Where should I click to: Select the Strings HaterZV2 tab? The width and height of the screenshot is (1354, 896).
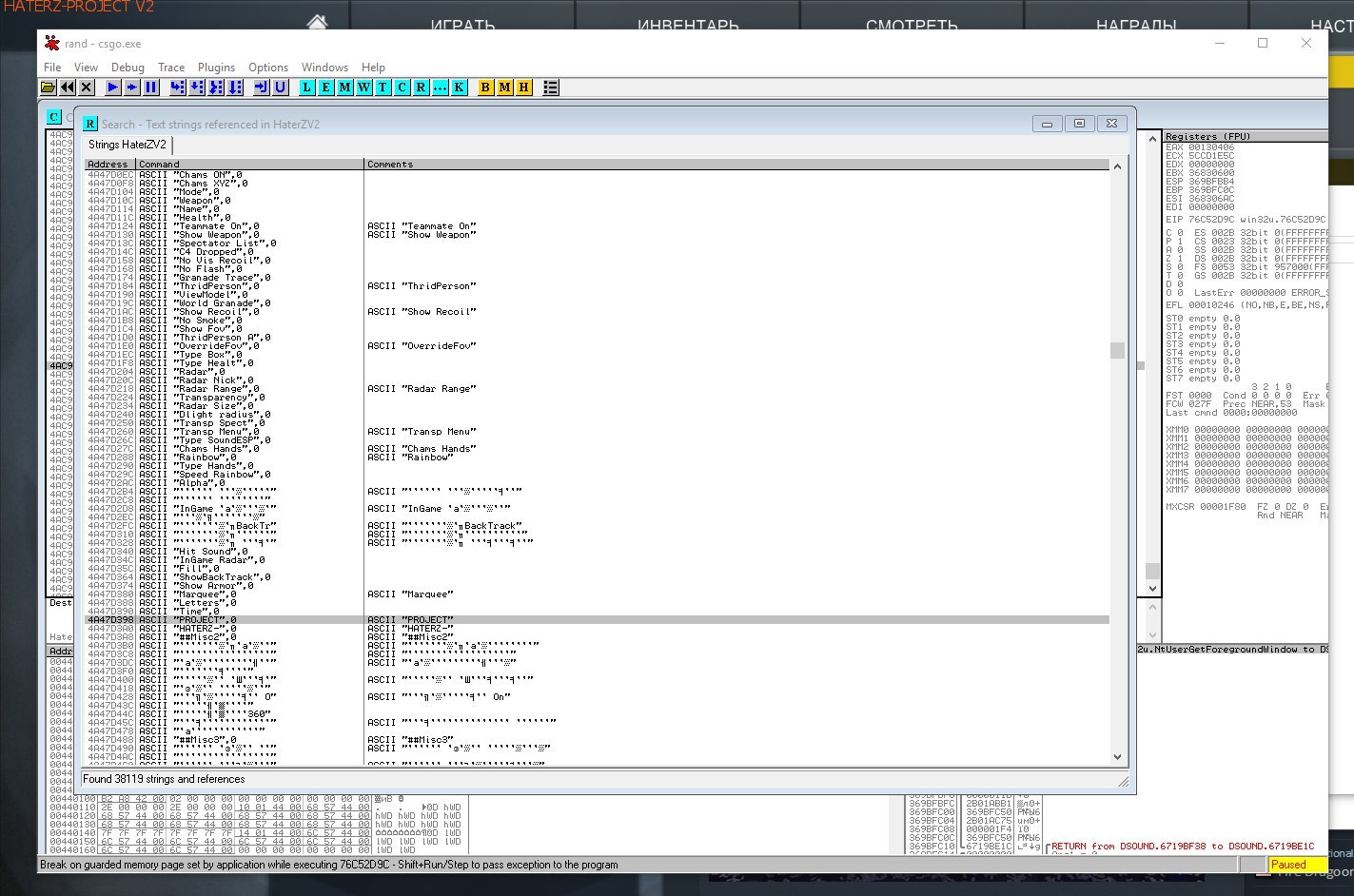[128, 145]
